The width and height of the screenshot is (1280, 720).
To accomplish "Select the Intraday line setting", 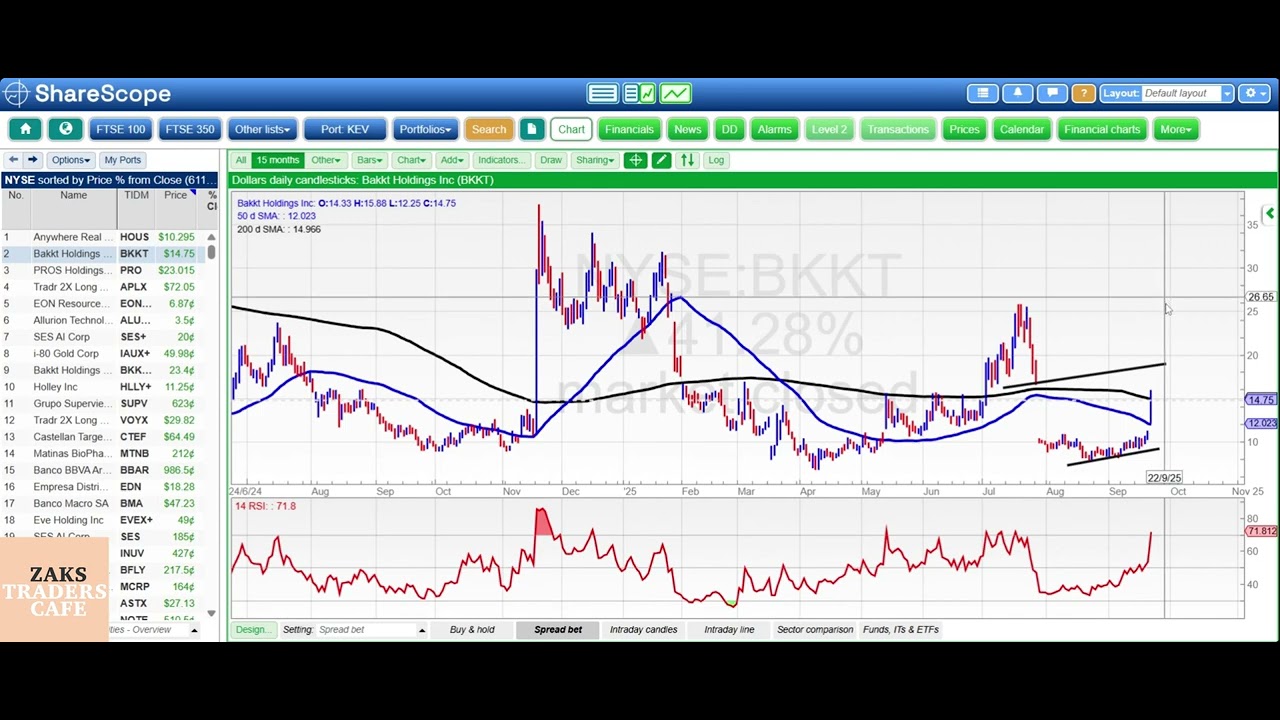I will point(729,630).
